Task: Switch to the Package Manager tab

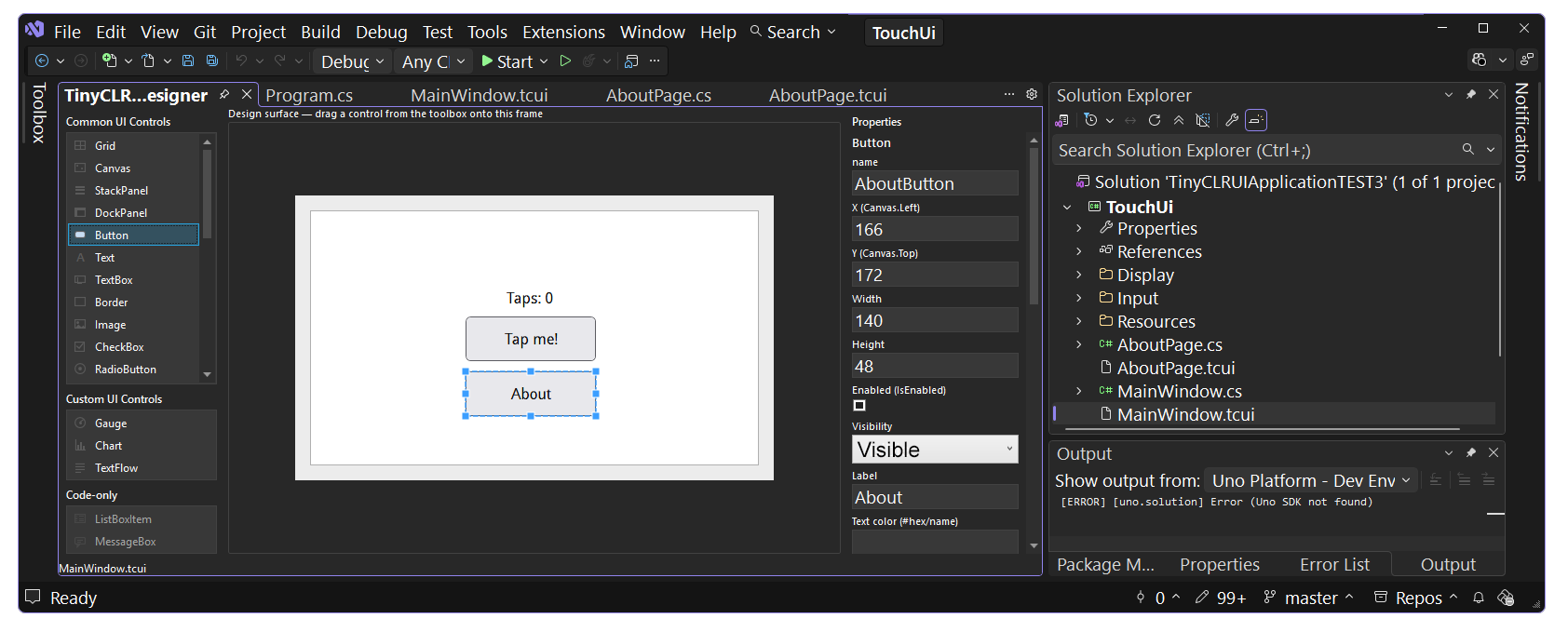Action: coord(1105,564)
